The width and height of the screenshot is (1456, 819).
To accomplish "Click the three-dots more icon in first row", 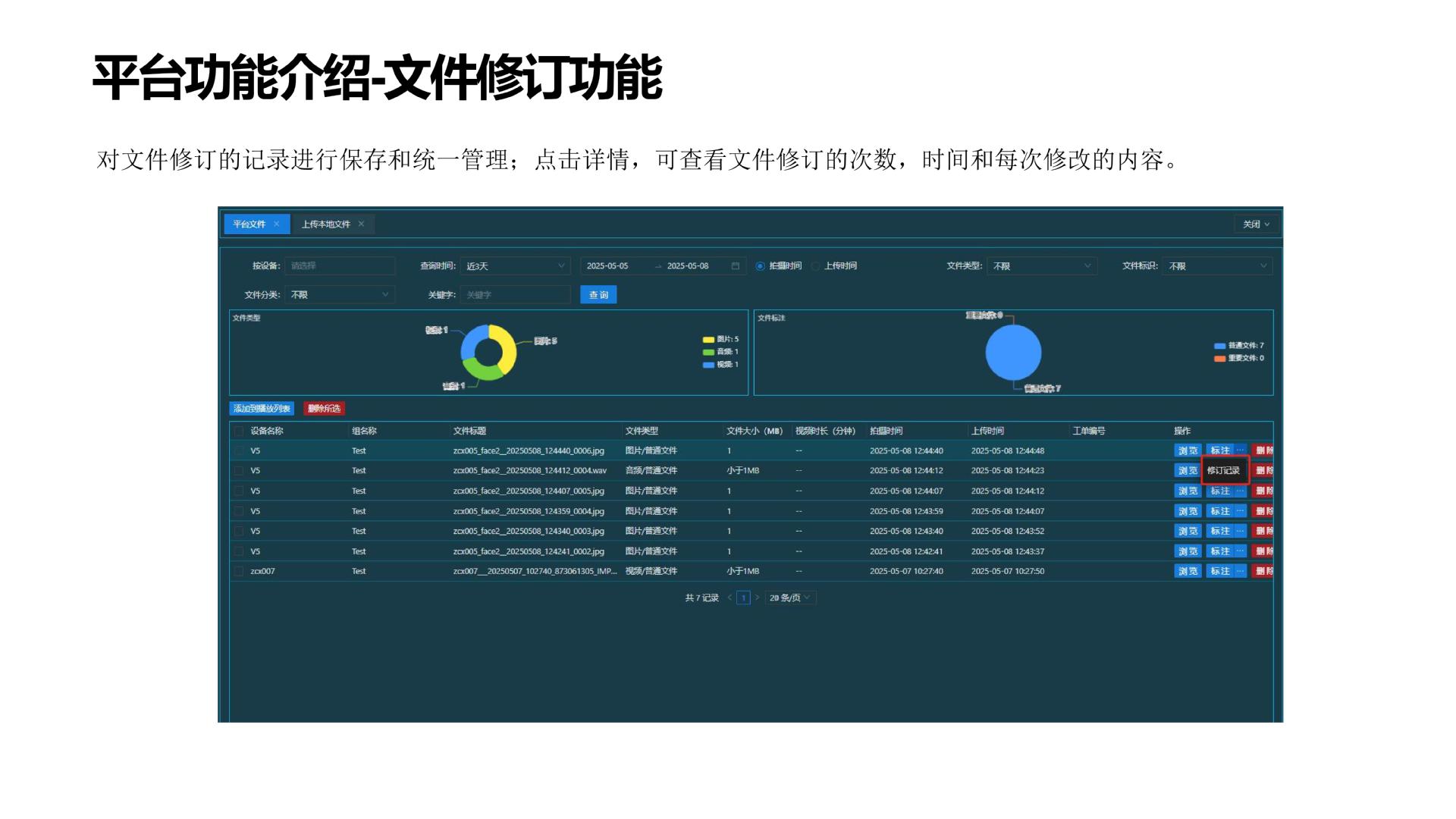I will [x=1241, y=450].
